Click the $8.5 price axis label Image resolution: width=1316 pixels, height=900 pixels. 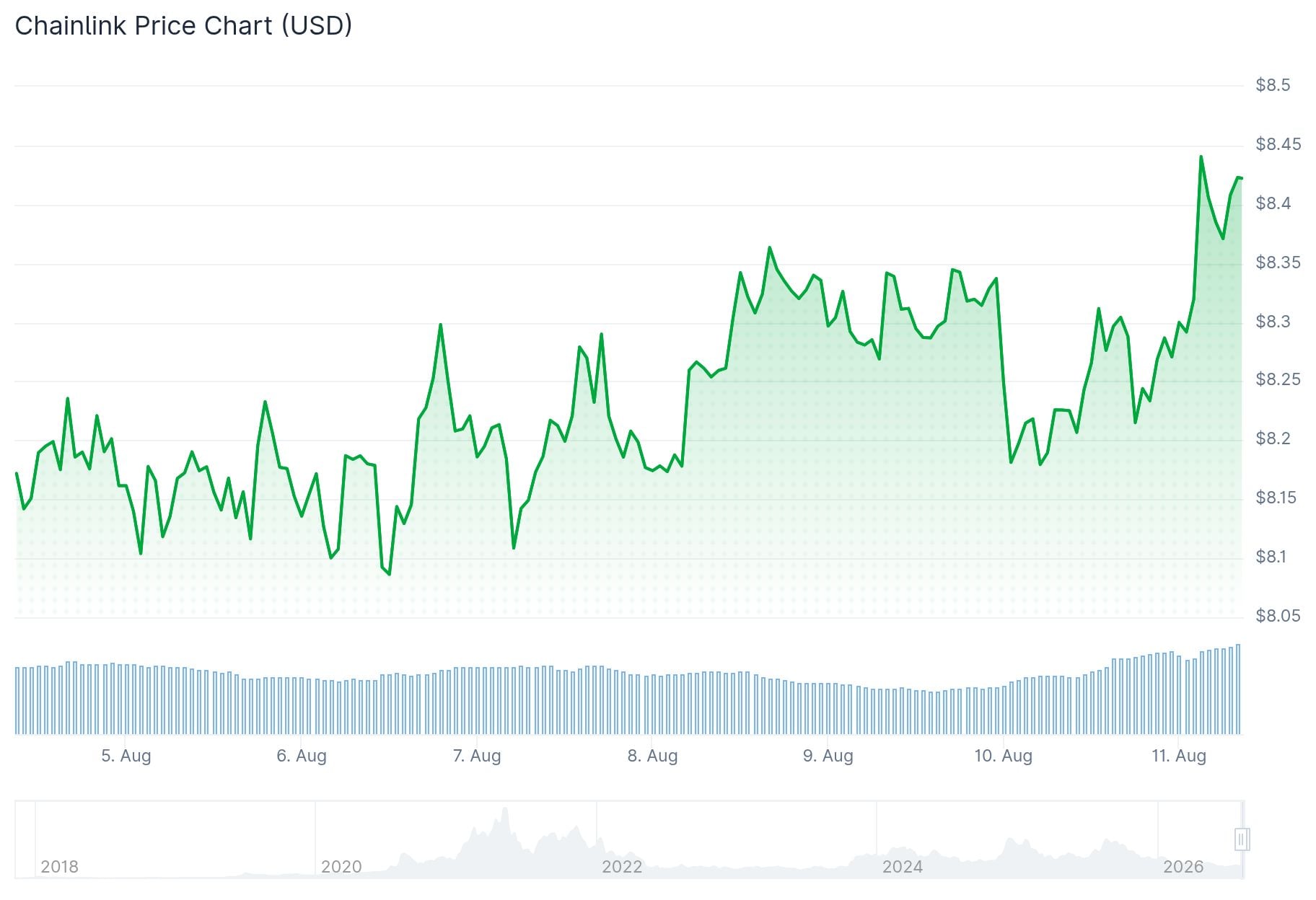coord(1273,85)
